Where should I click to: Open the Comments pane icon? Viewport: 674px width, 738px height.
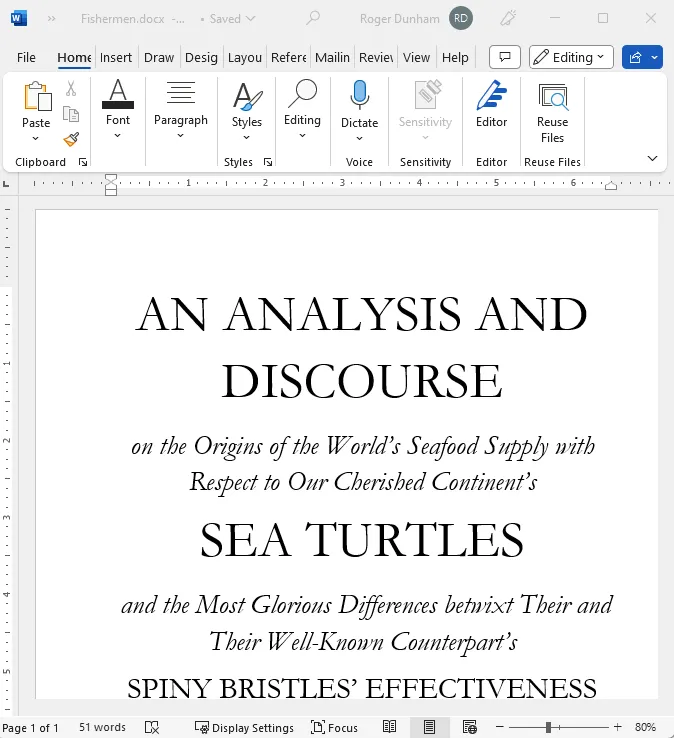(x=505, y=57)
